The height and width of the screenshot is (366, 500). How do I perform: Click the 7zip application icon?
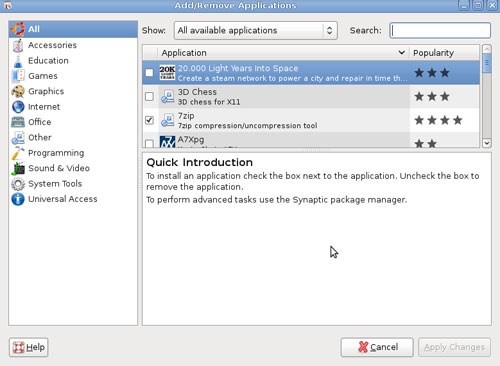pyautogui.click(x=167, y=120)
